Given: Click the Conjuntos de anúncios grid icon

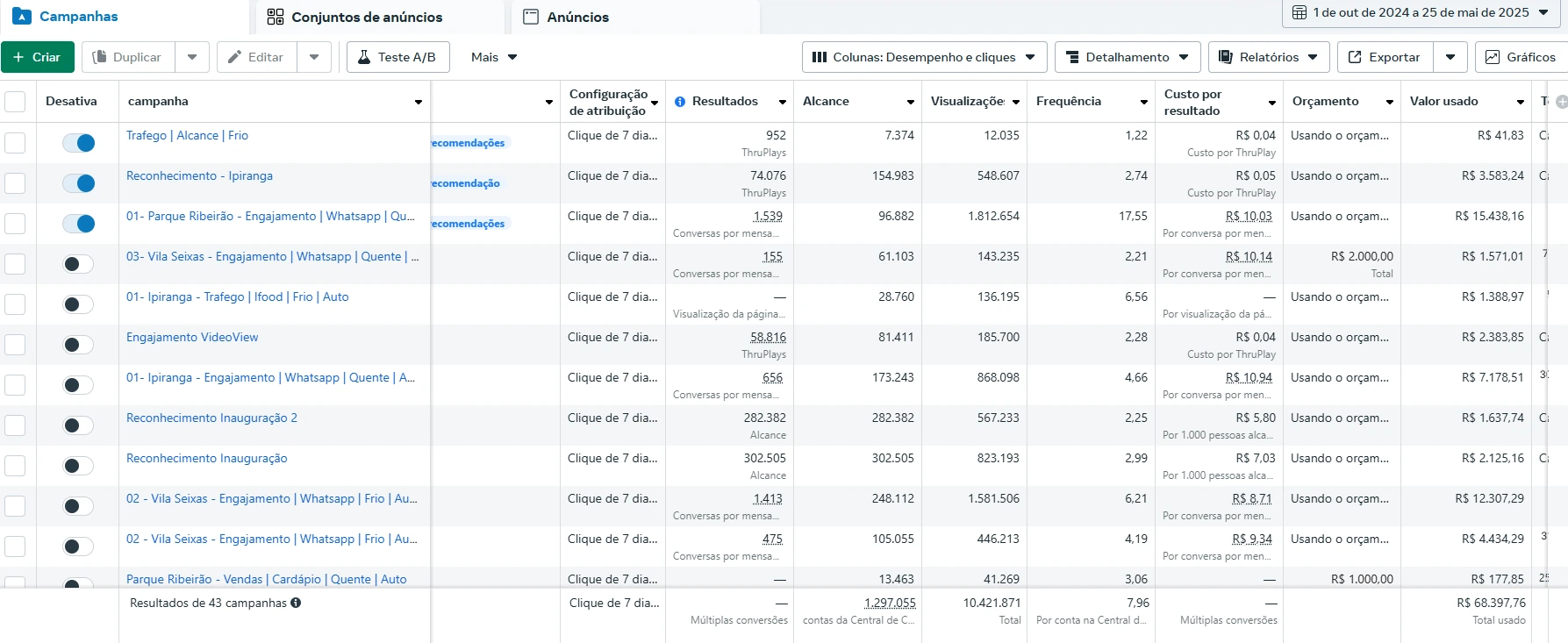Looking at the screenshot, I should coord(276,17).
